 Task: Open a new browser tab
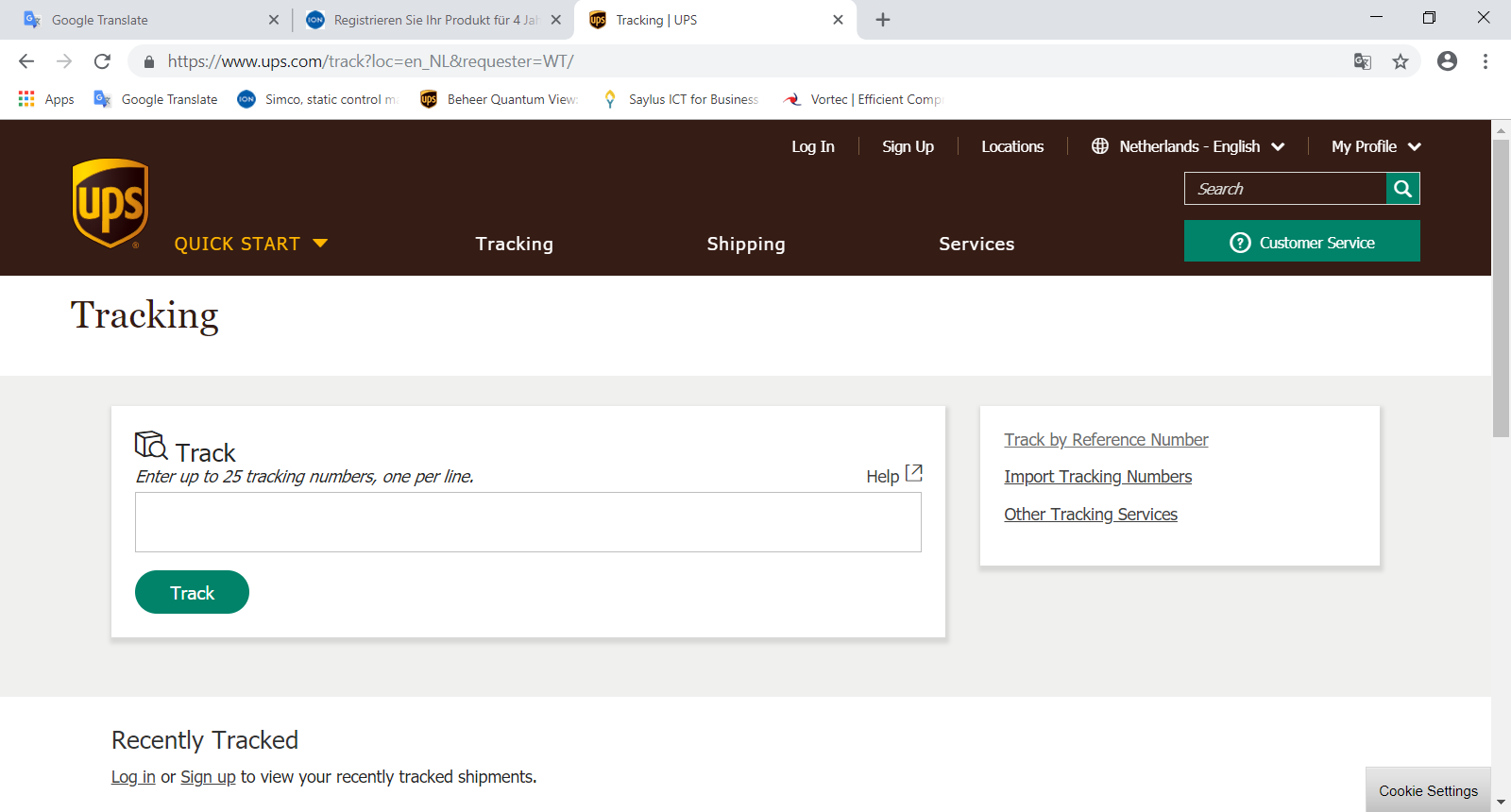click(x=883, y=20)
